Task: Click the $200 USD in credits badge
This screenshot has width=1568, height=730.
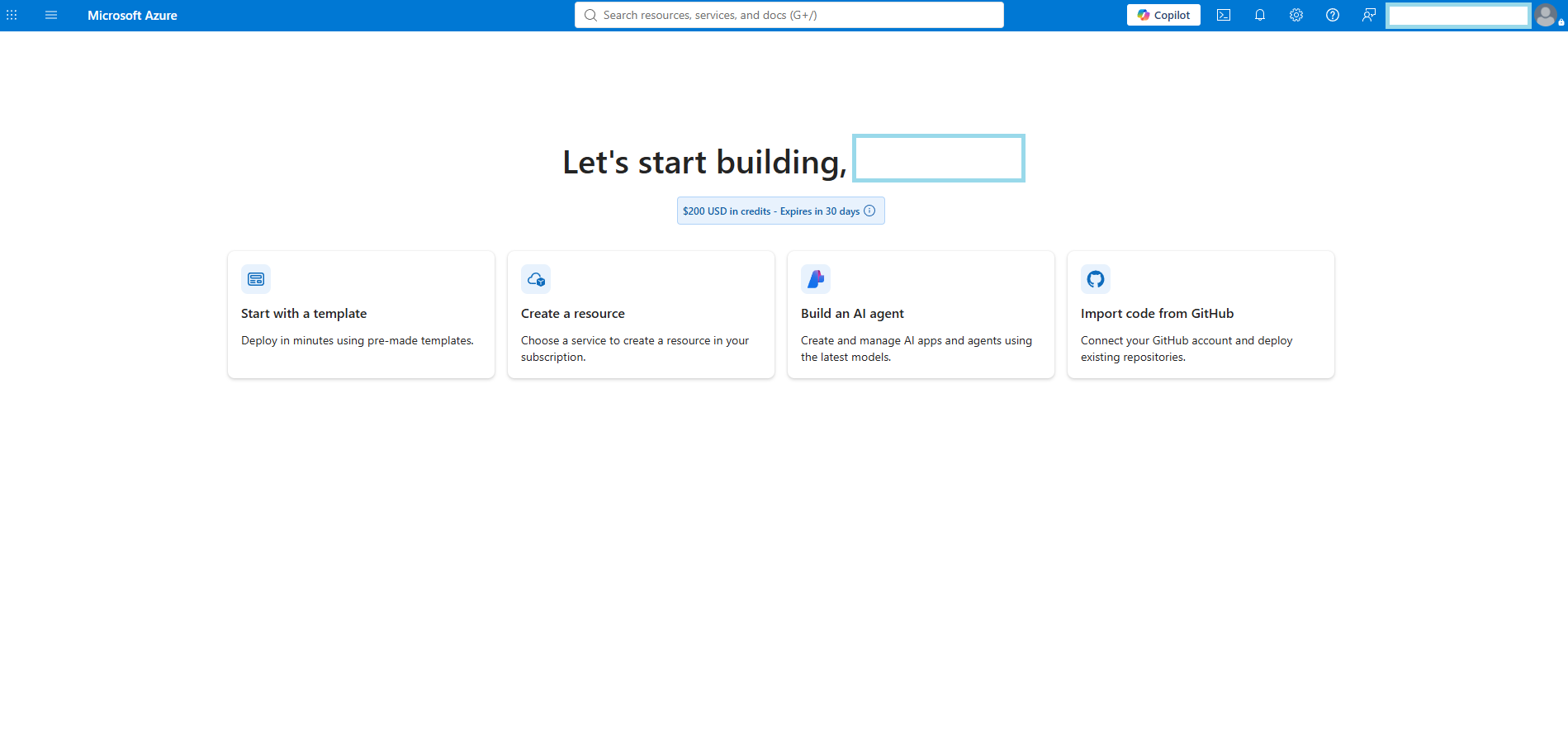Action: (780, 211)
